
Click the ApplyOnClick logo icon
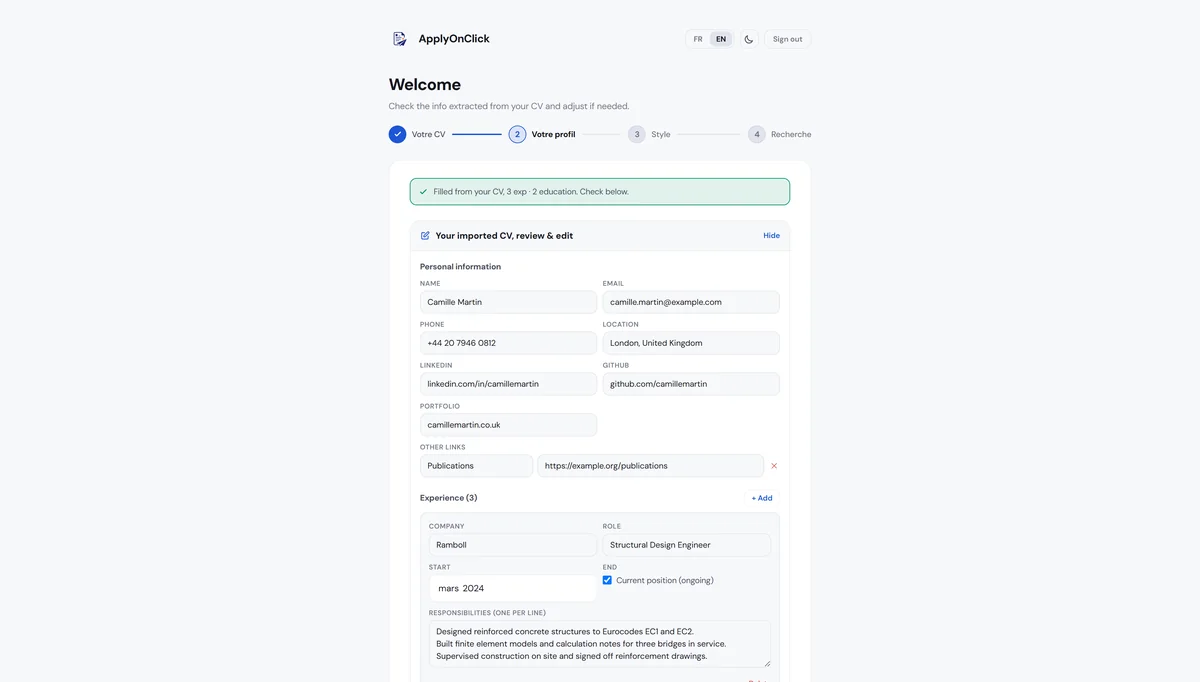(400, 39)
